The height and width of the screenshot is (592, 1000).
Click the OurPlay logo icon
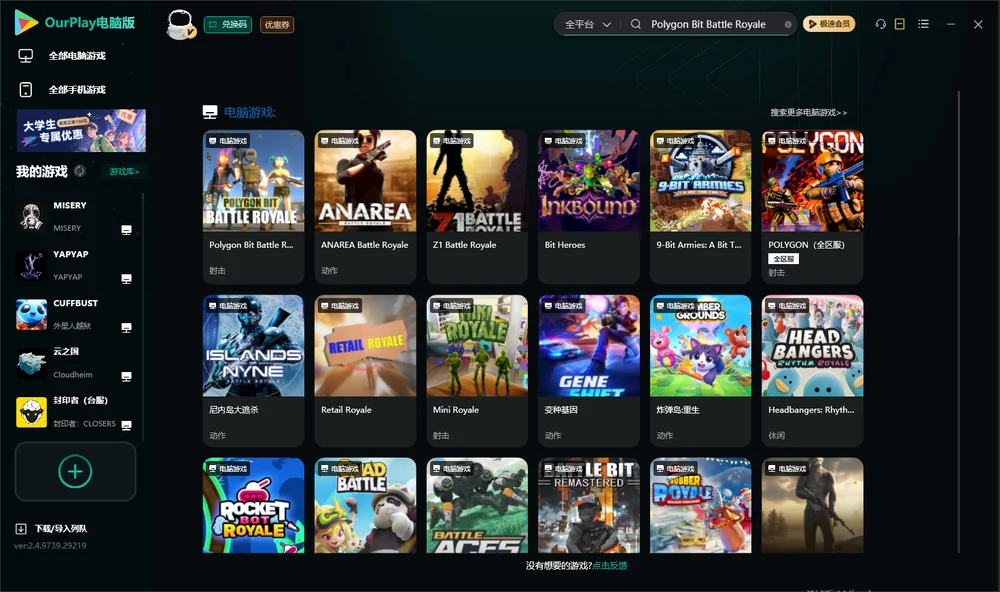coord(26,23)
